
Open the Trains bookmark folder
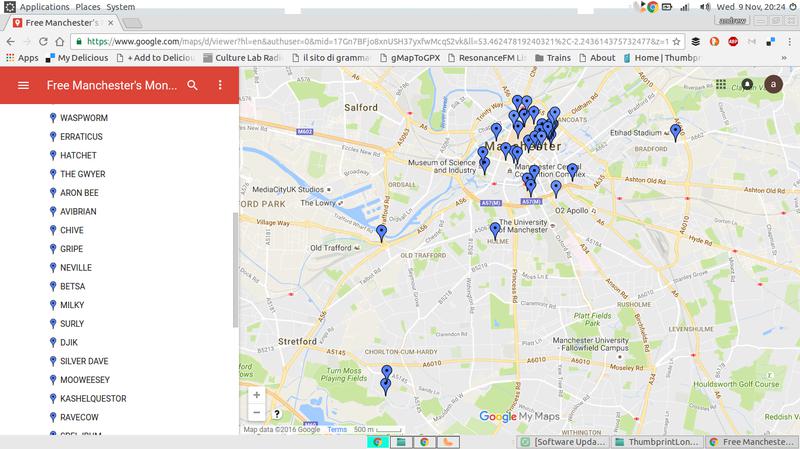[x=553, y=58]
